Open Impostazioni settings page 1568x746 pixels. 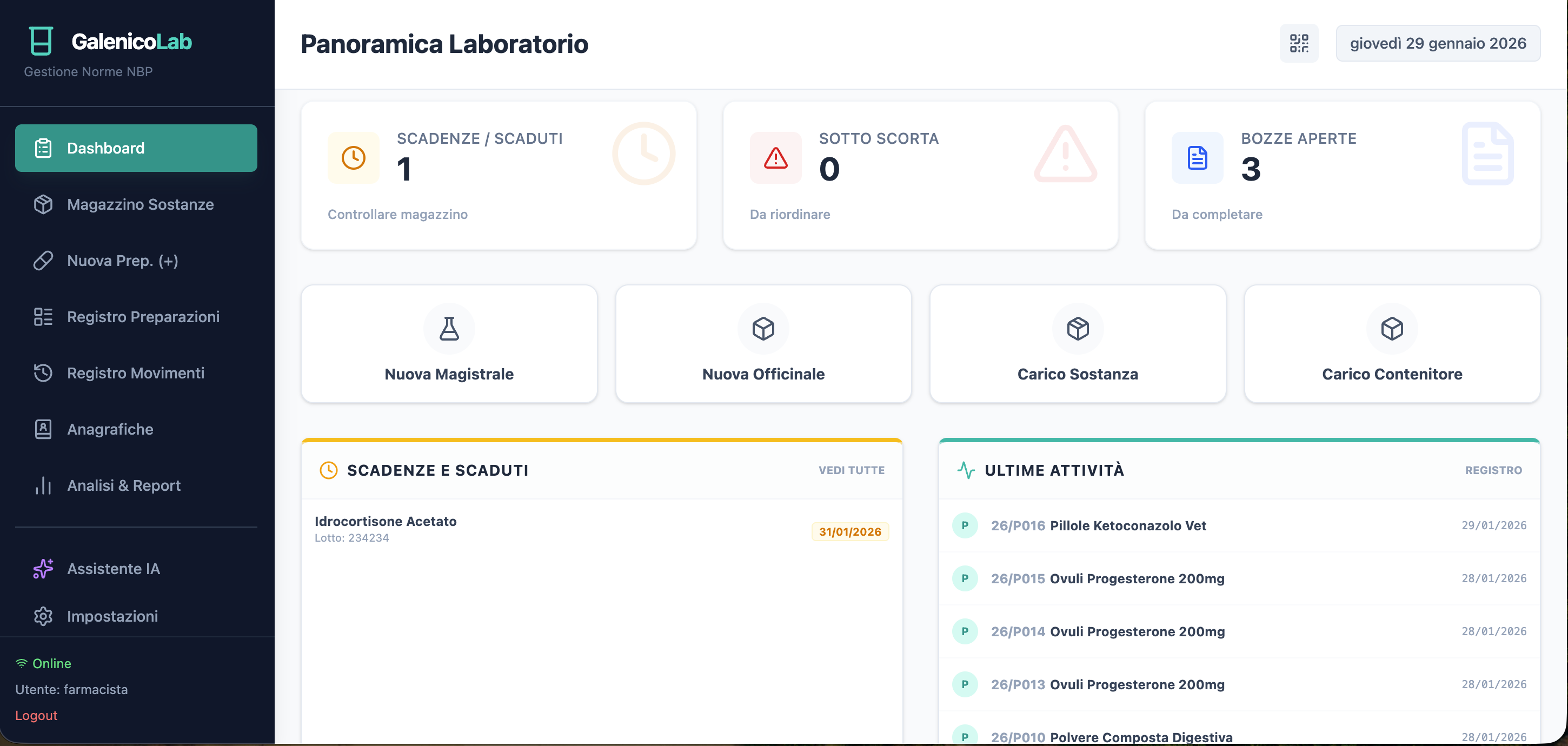[x=112, y=616]
